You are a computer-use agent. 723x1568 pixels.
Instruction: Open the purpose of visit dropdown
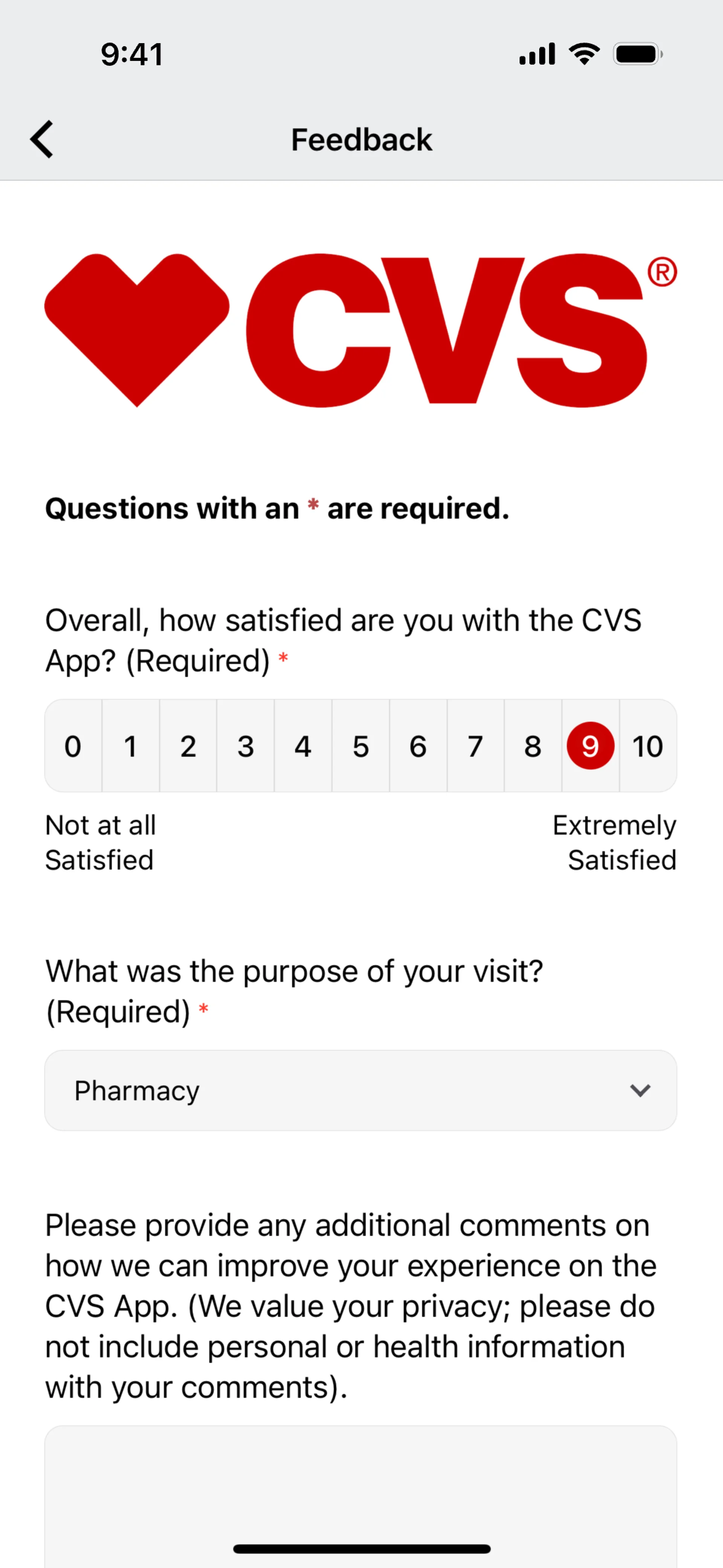pyautogui.click(x=361, y=1090)
